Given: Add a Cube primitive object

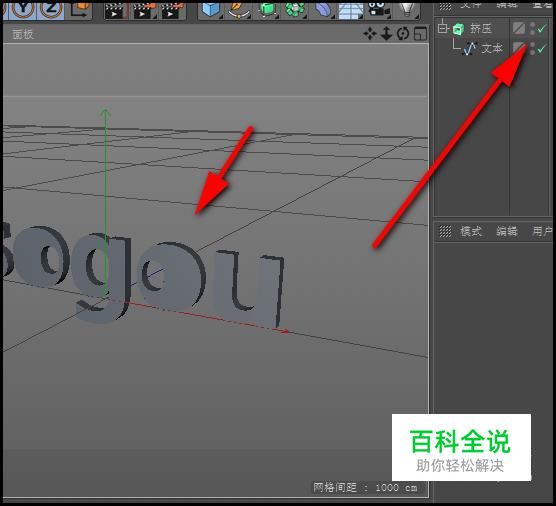Looking at the screenshot, I should click(x=211, y=10).
